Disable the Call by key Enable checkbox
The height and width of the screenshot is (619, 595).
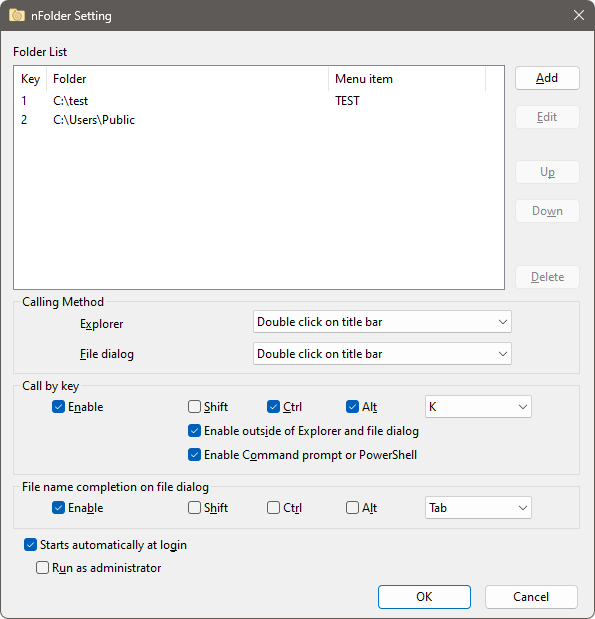[58, 407]
